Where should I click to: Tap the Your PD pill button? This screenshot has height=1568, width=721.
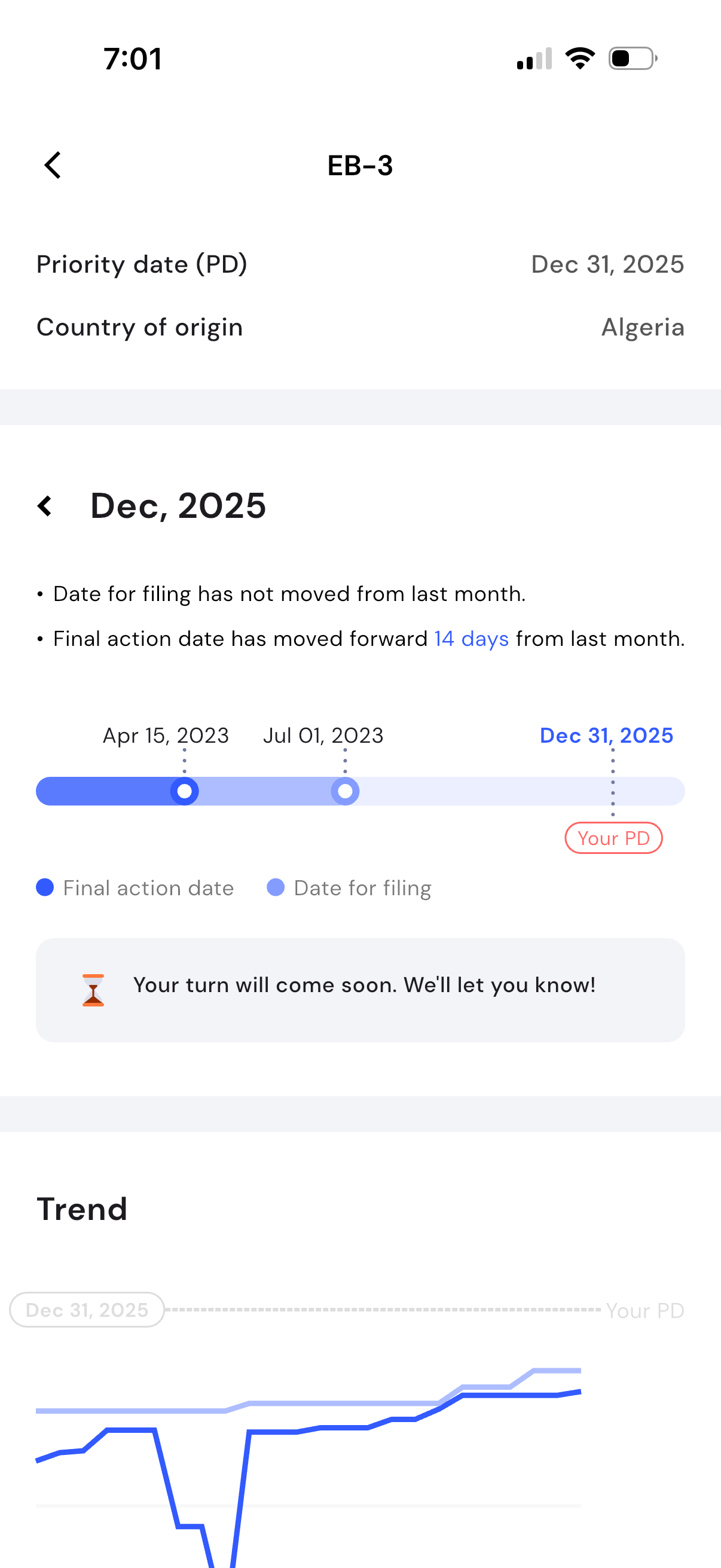tap(613, 838)
